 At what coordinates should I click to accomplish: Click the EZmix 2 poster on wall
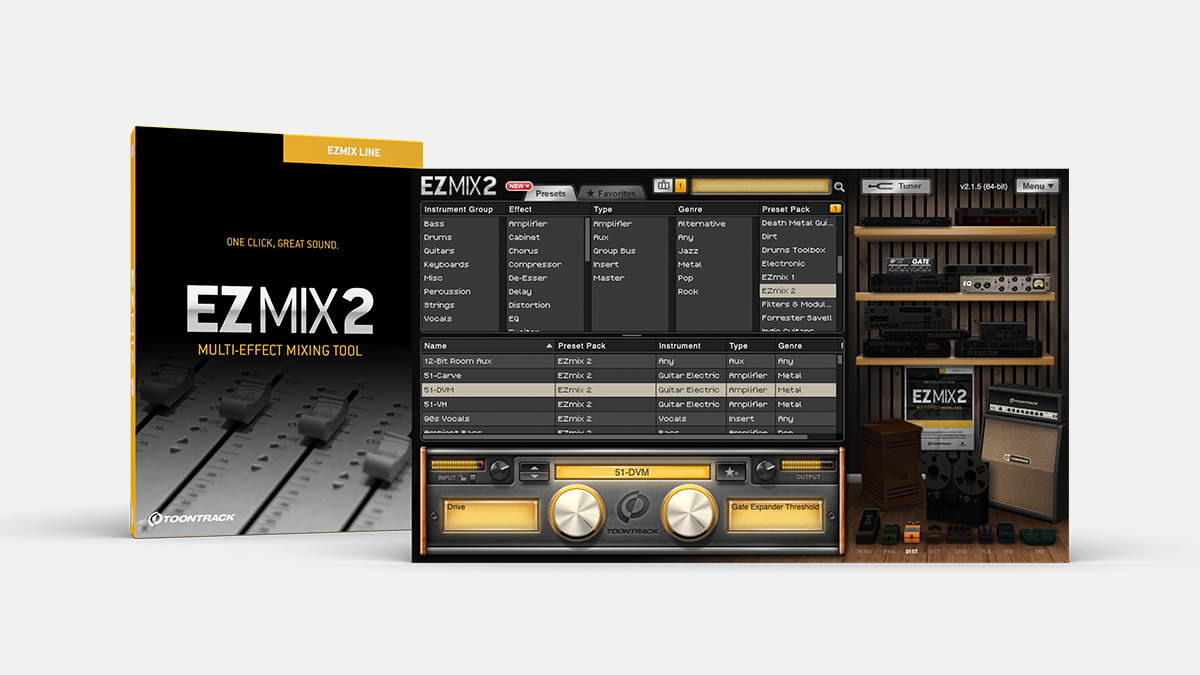(x=940, y=408)
